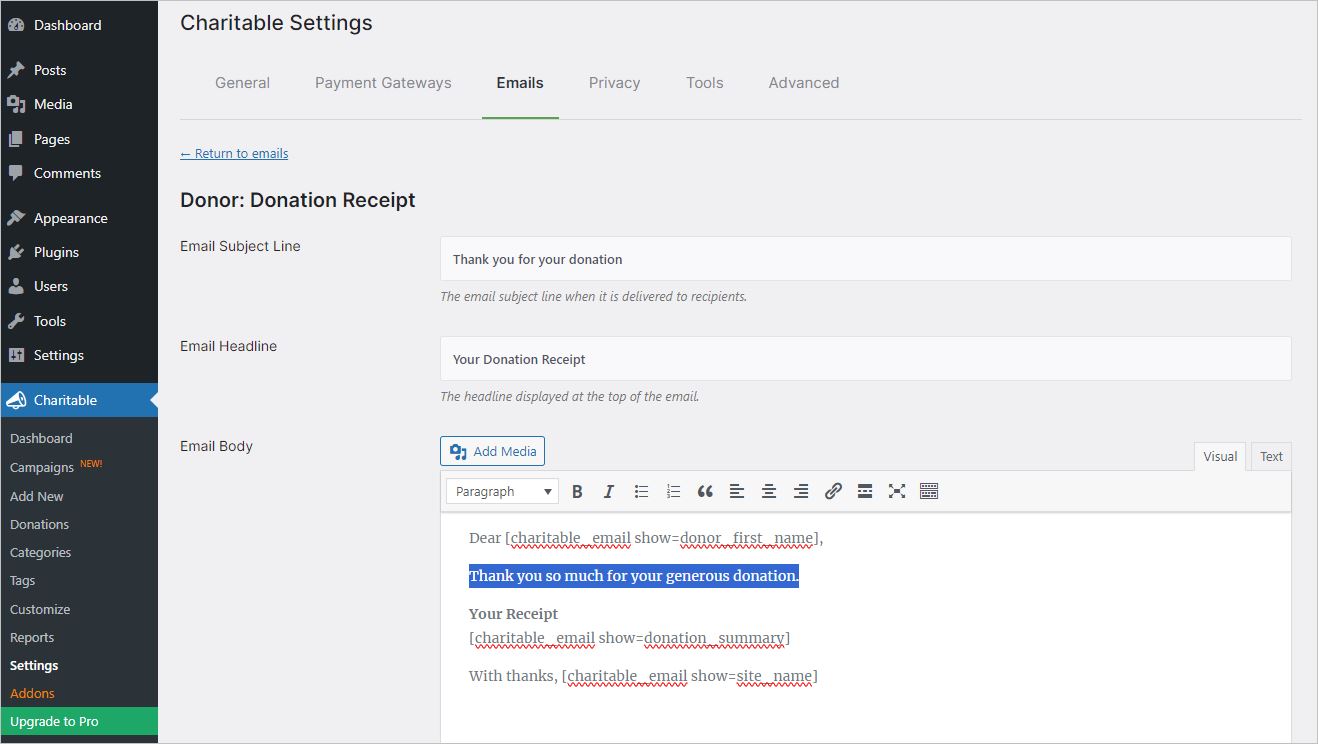This screenshot has width=1318, height=744.
Task: Insert a bulleted list
Action: pos(641,491)
